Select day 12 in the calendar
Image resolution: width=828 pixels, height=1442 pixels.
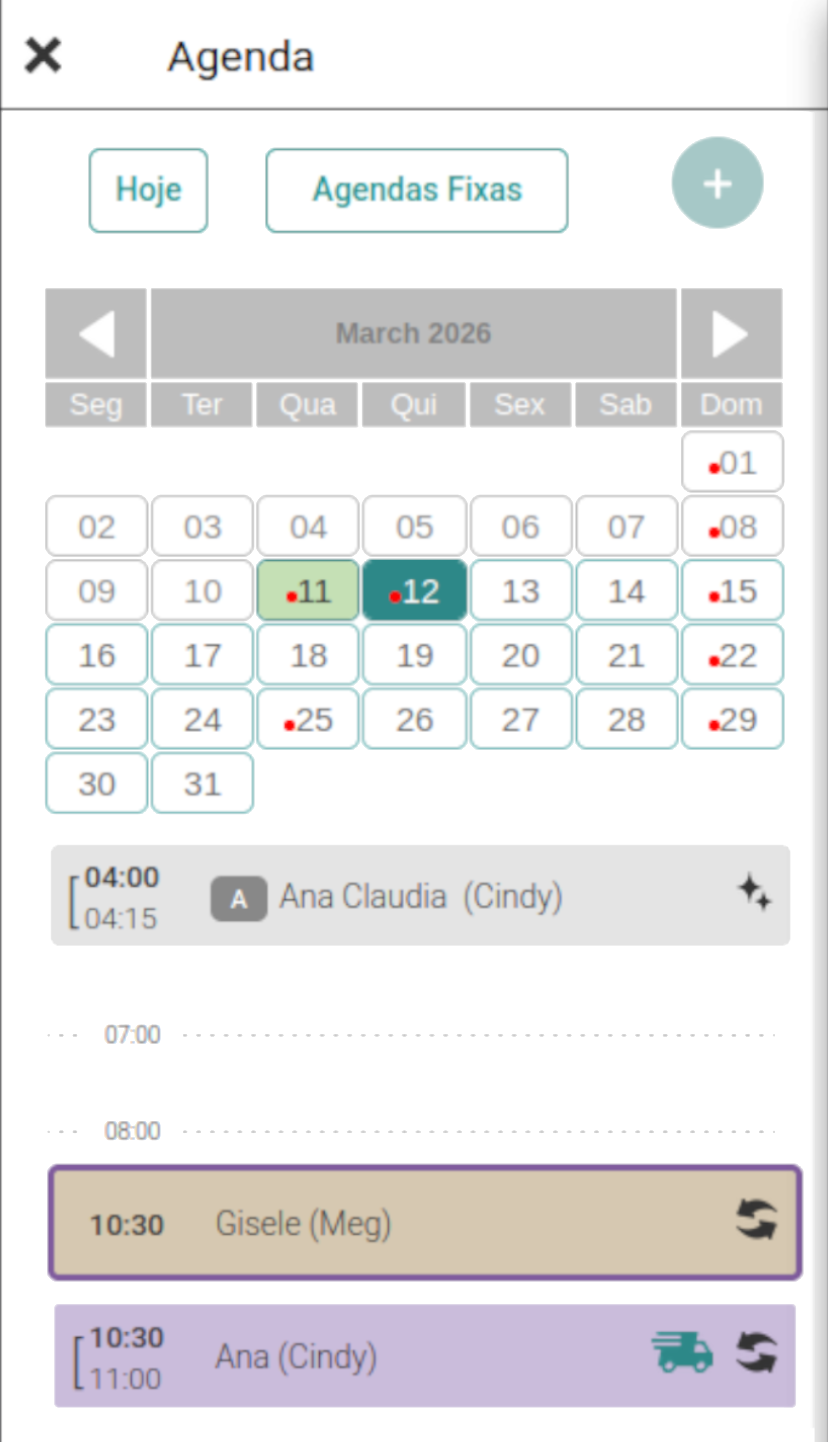(x=414, y=591)
